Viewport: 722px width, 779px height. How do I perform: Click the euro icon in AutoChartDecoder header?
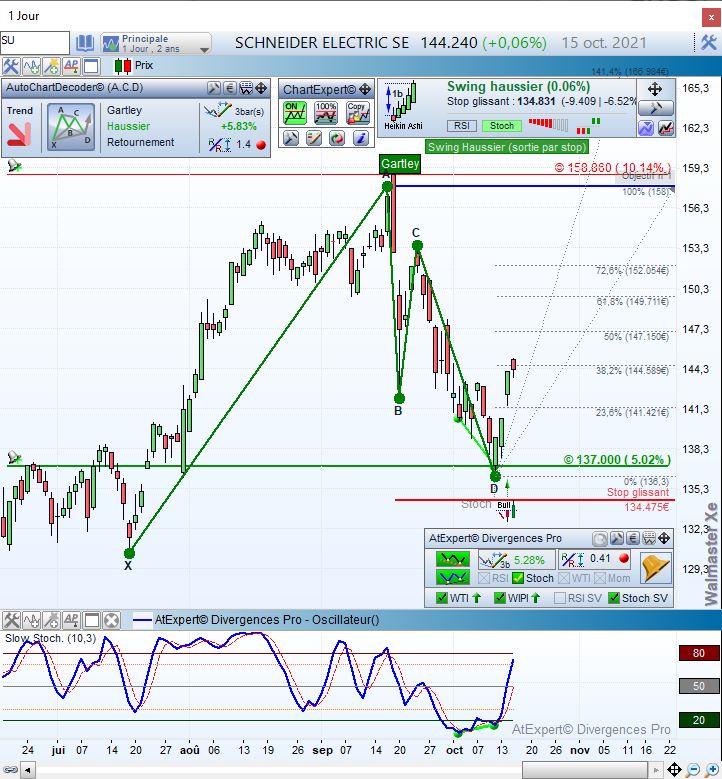tap(229, 88)
